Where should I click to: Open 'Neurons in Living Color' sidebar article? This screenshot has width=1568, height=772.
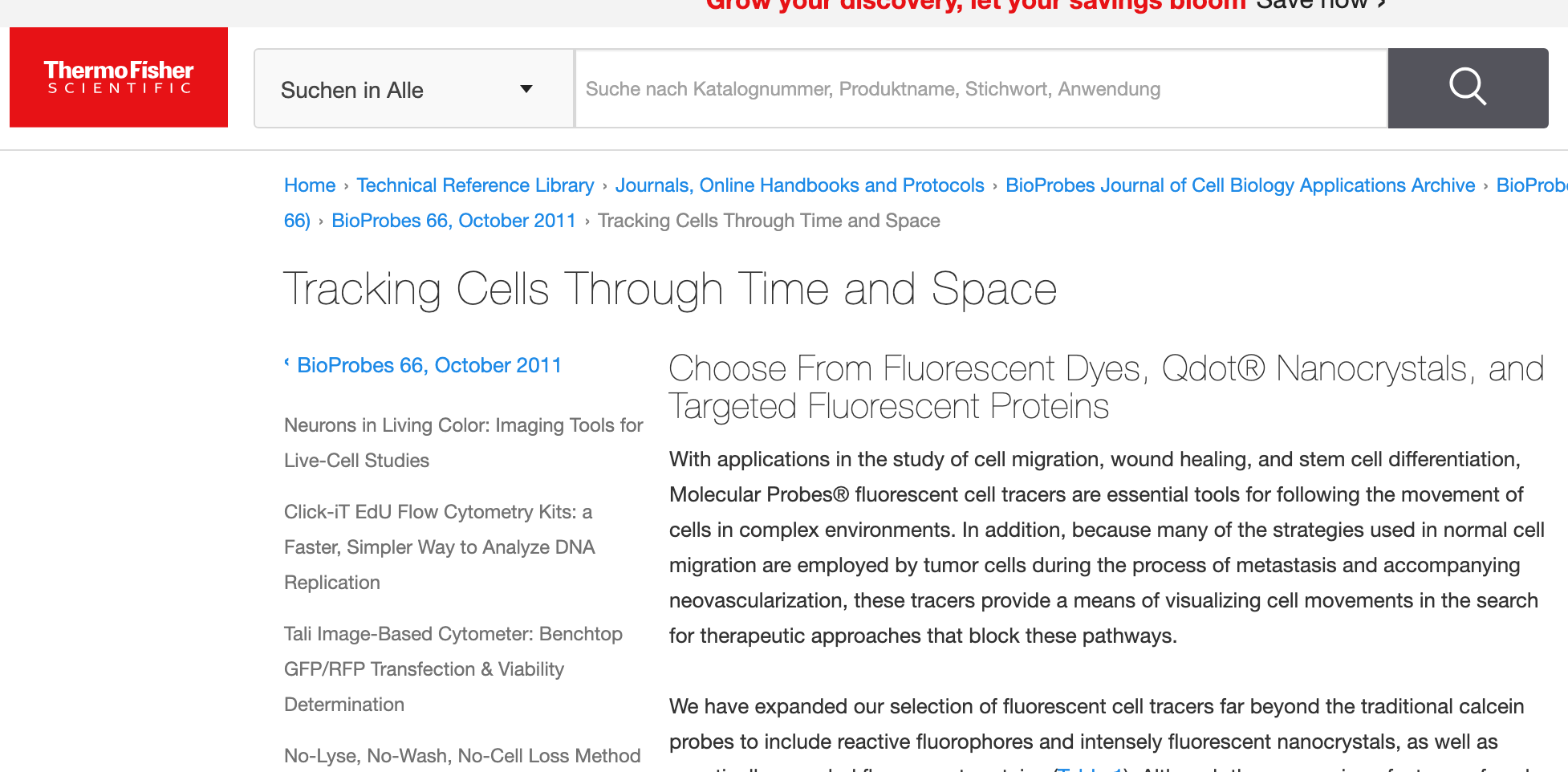pos(463,443)
